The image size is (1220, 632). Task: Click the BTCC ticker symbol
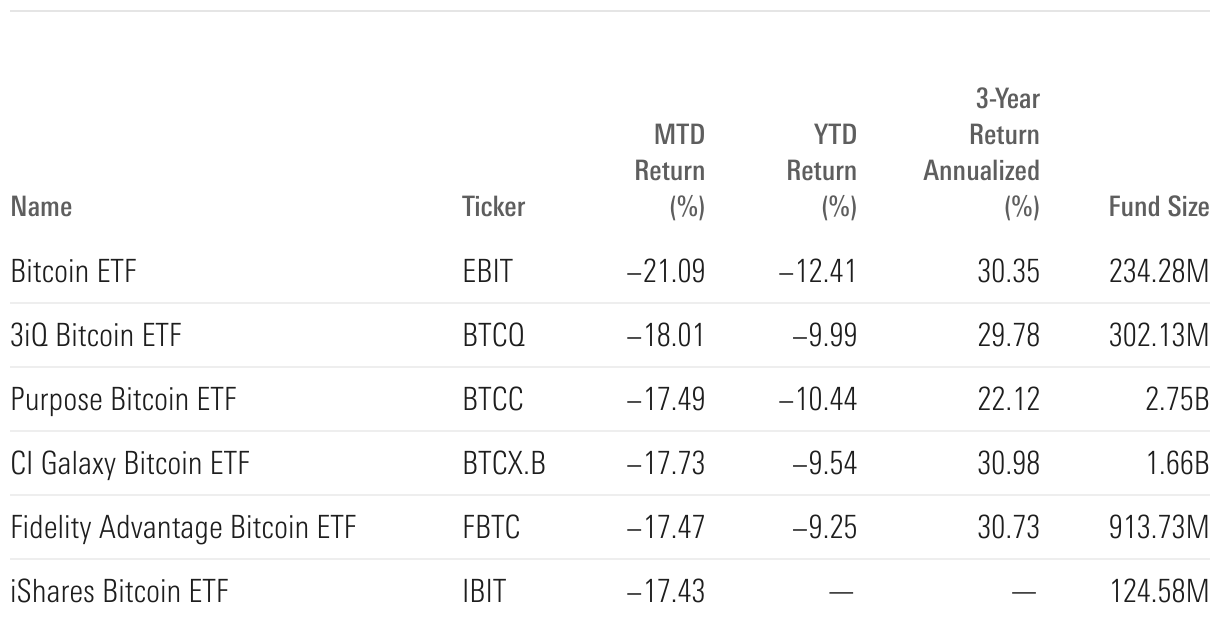tap(492, 399)
